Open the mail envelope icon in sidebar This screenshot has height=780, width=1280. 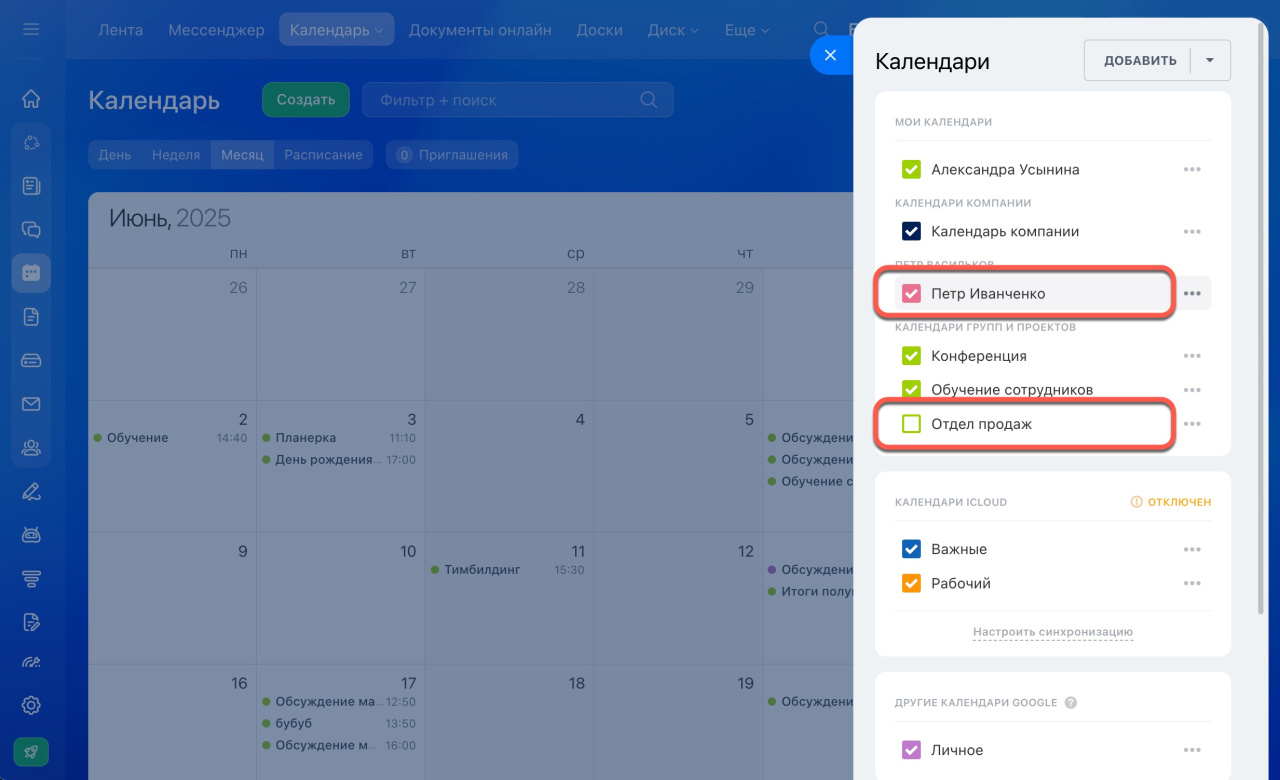click(31, 404)
